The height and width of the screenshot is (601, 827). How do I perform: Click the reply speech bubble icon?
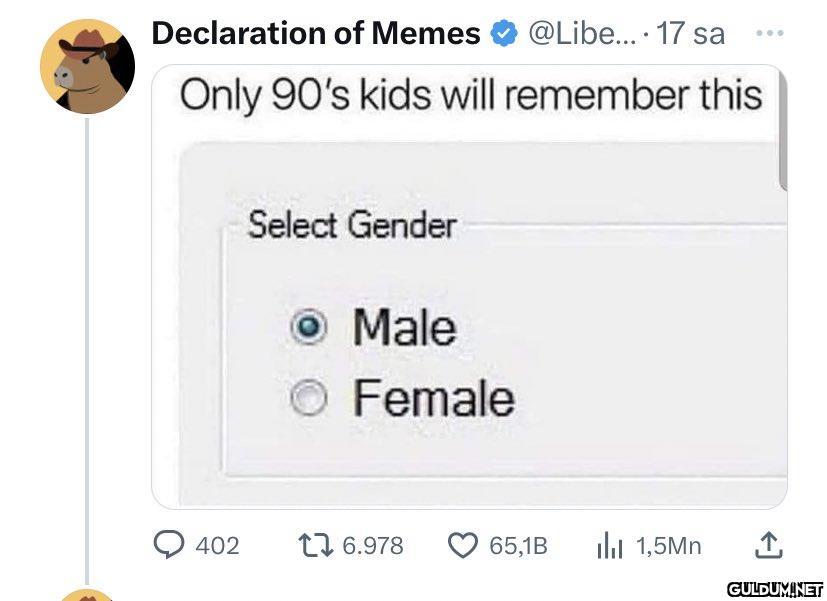(x=169, y=545)
